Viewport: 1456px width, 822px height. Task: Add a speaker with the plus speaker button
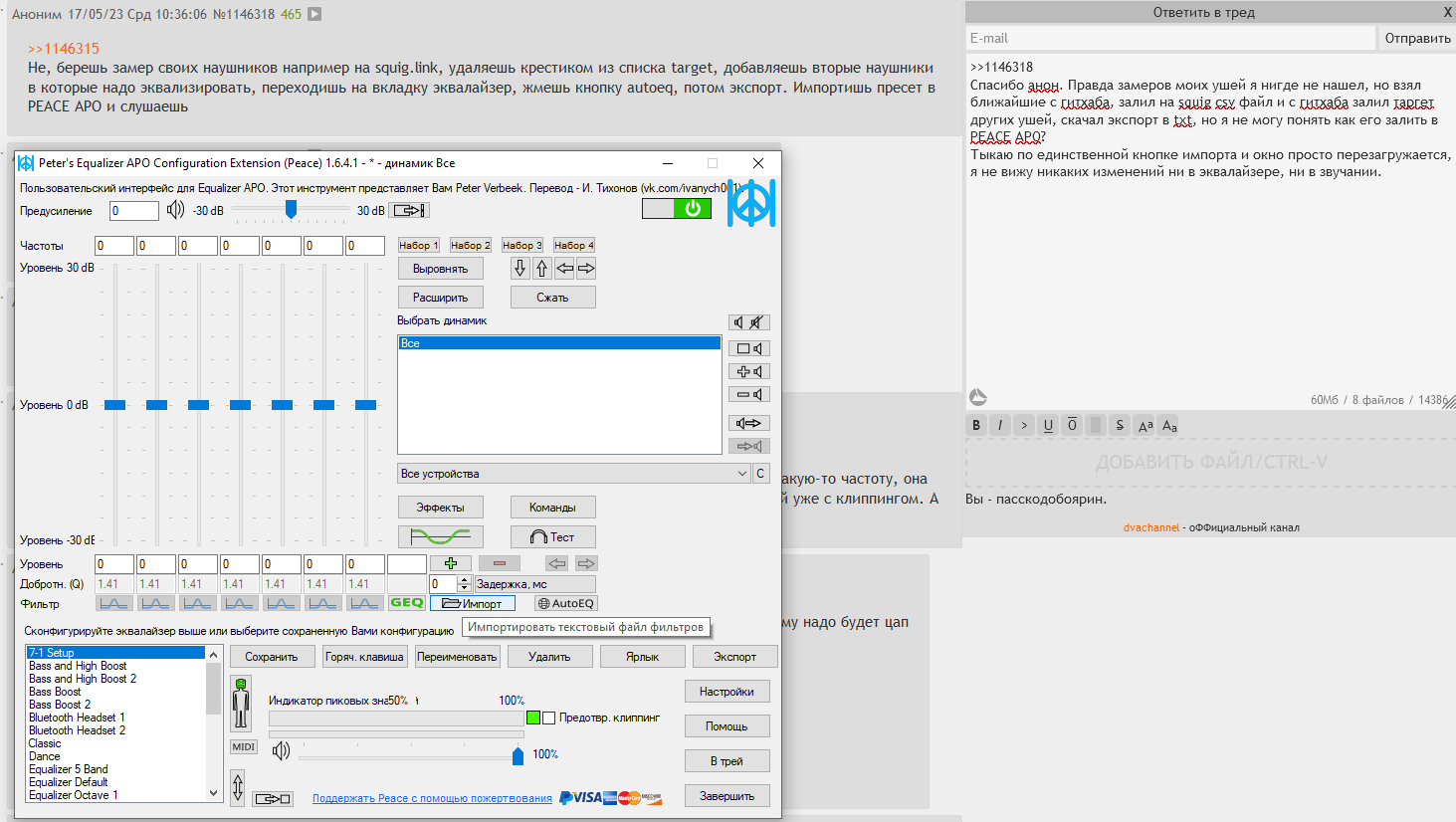pos(748,371)
